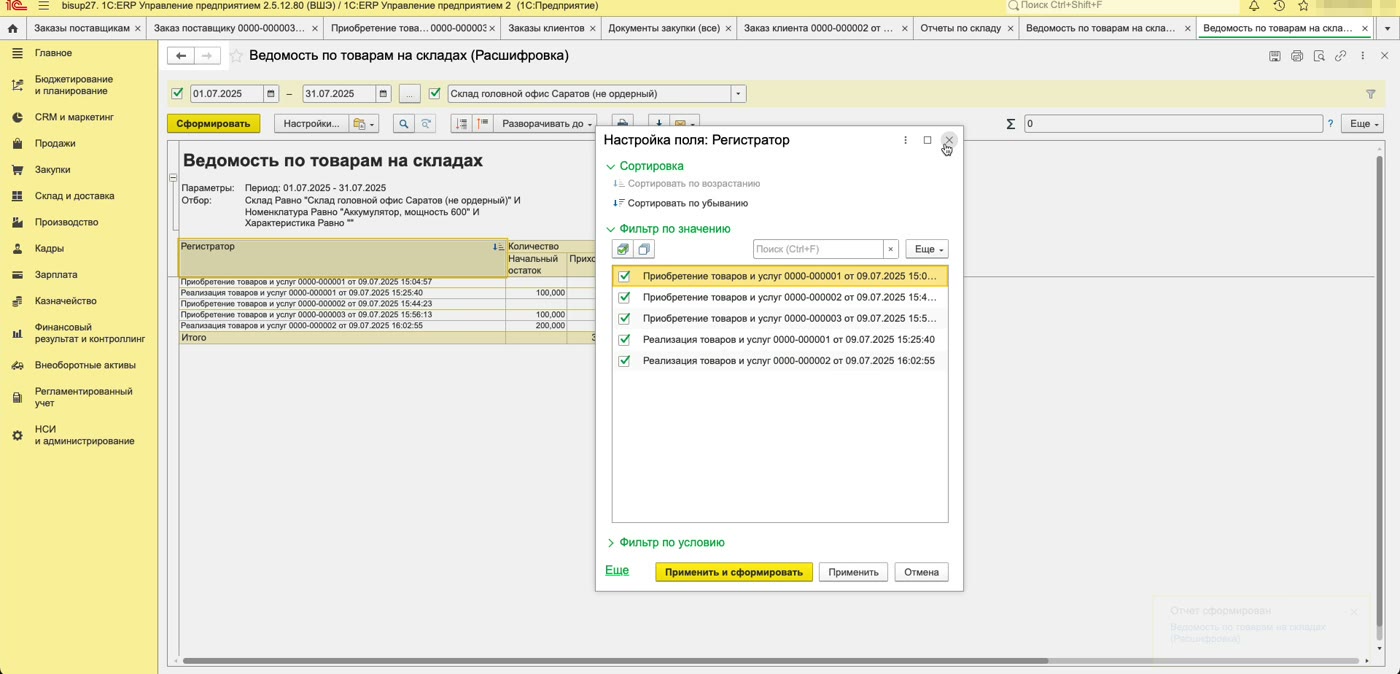Uncheck Приобретение товаров и услуг 0000-000002
The height and width of the screenshot is (674, 1400).
(x=625, y=297)
